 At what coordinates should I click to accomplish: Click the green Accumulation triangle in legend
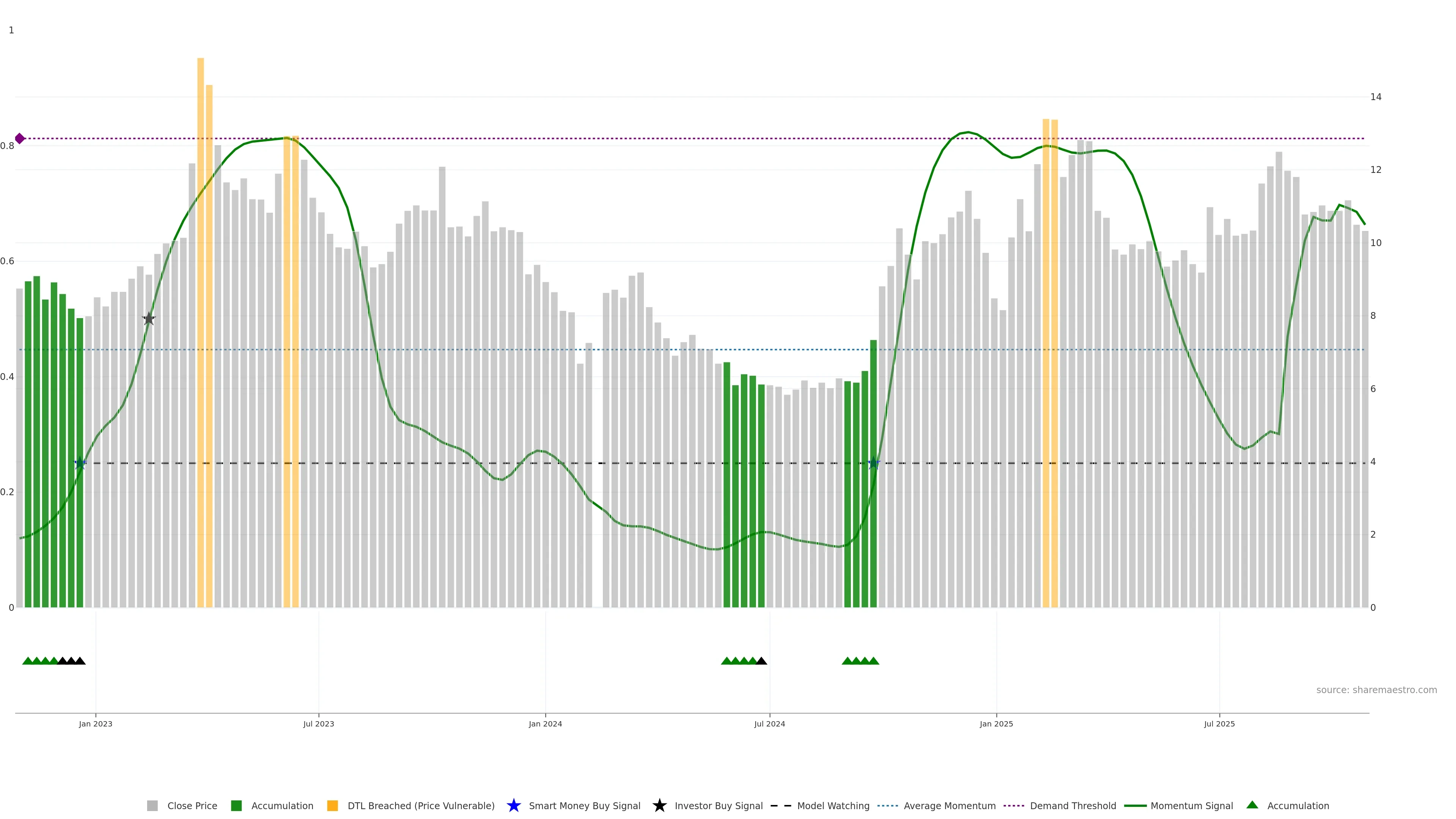[1252, 805]
